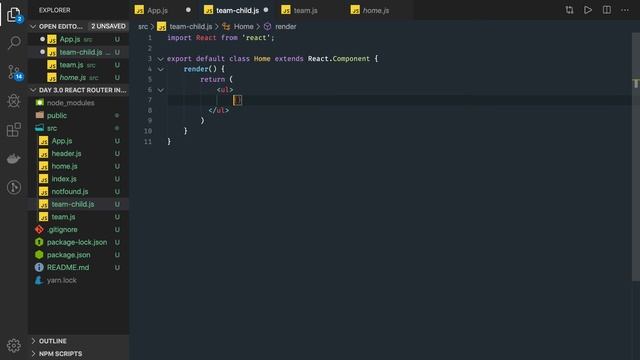Screen dimensions: 640x360
Task: Open the Search view in activity bar
Action: 14,42
